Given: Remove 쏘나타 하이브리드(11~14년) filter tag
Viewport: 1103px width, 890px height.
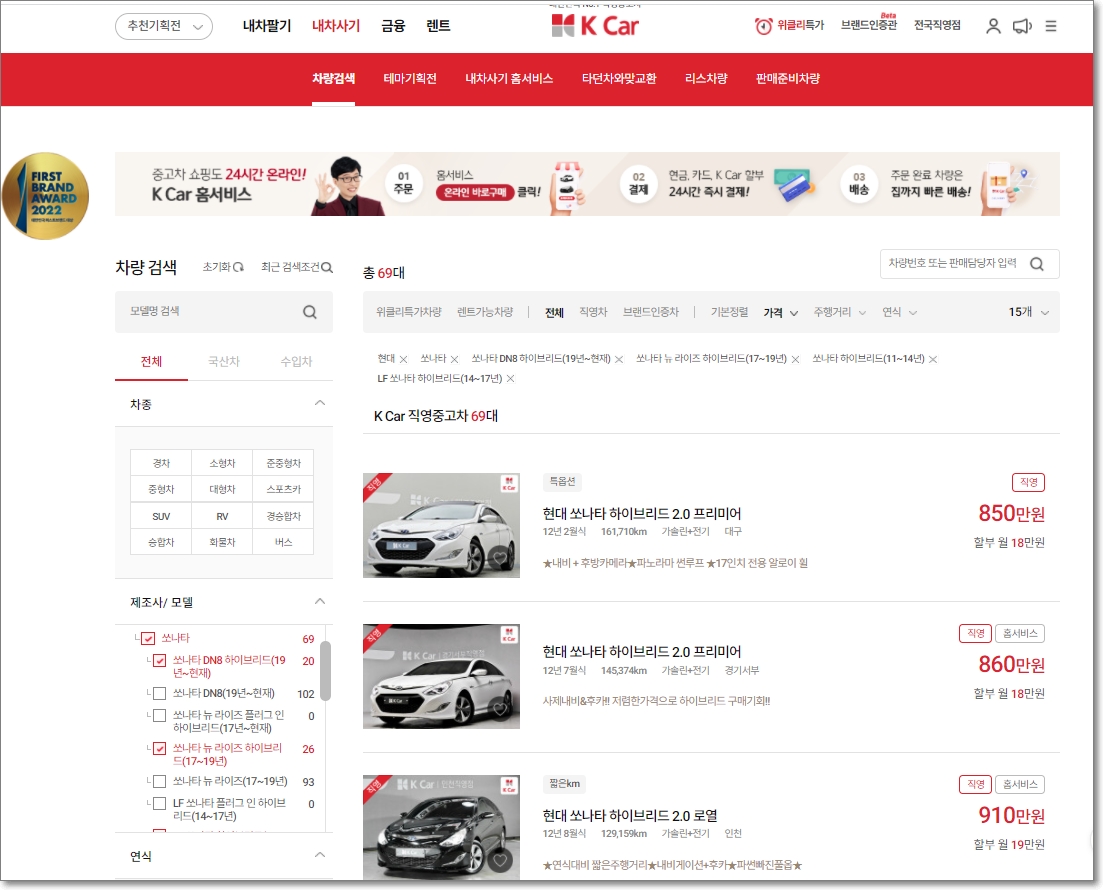Looking at the screenshot, I should pos(933,359).
